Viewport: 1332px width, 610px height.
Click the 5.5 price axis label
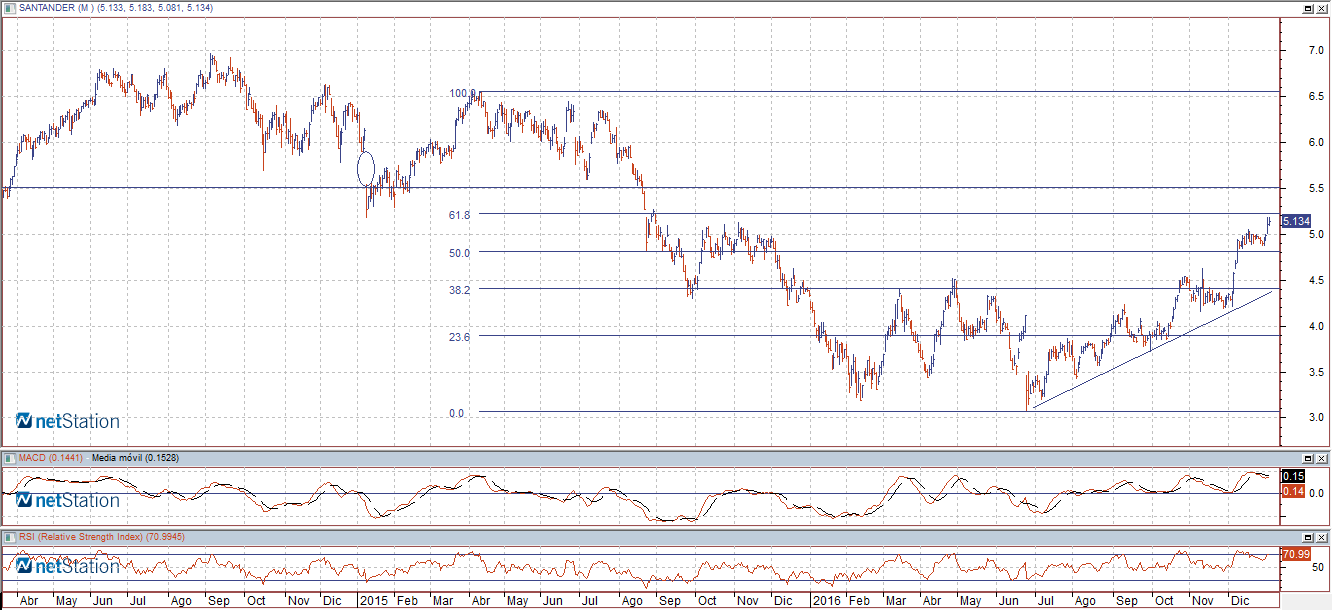[x=1317, y=188]
